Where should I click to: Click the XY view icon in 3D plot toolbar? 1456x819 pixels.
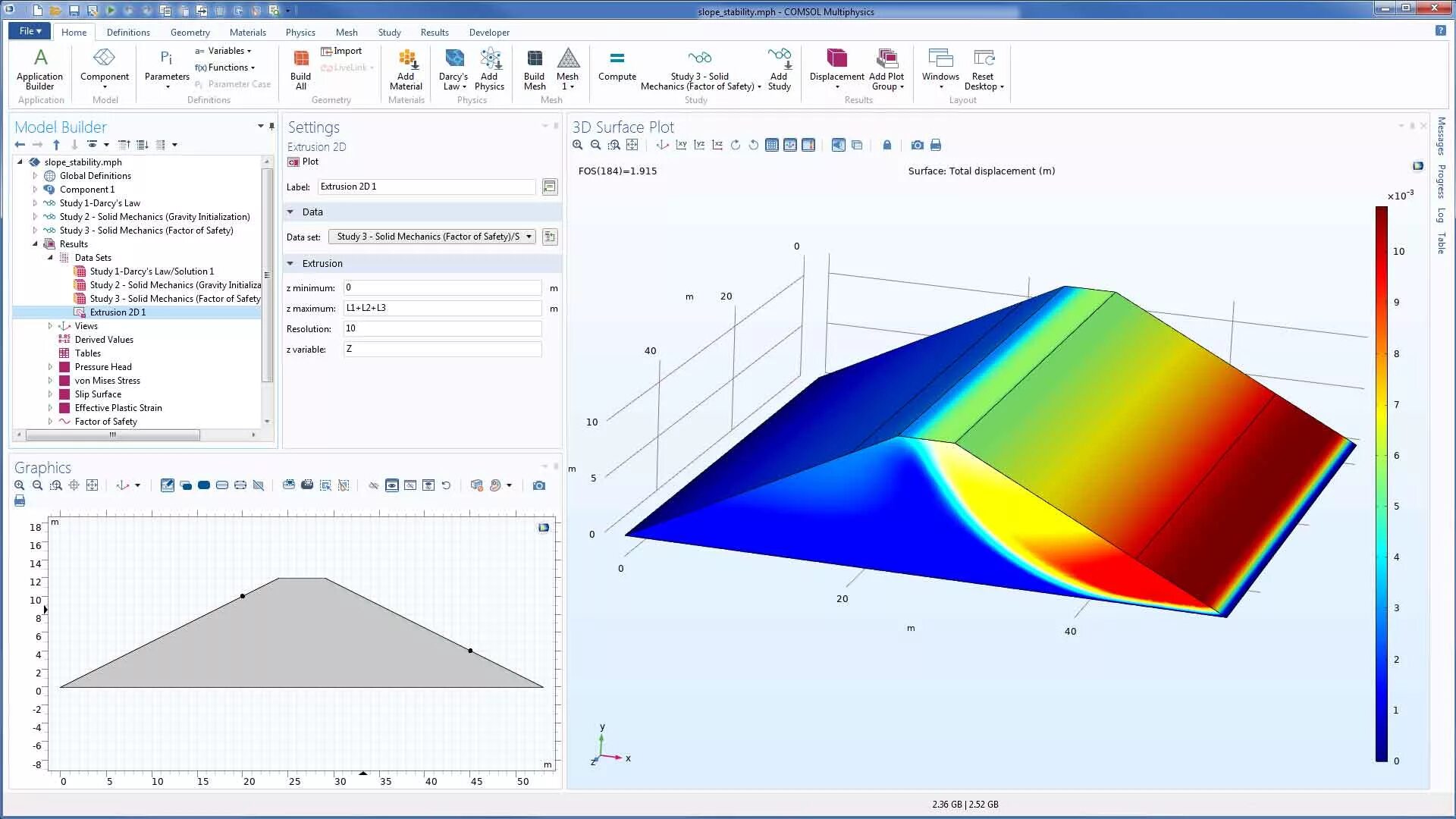[681, 145]
